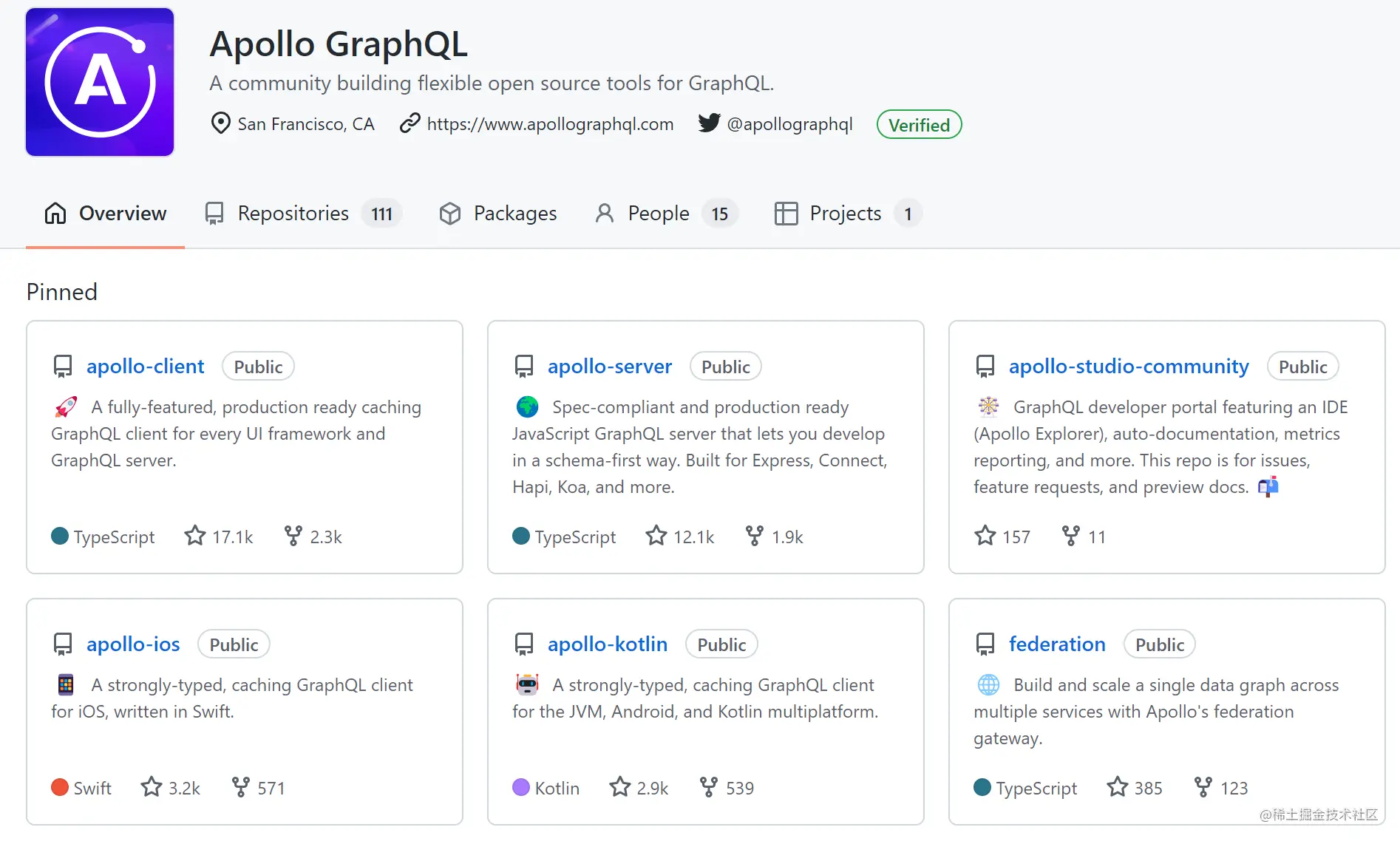Click the Public label on the apollo-server card
This screenshot has width=1400, height=844.
click(x=725, y=367)
